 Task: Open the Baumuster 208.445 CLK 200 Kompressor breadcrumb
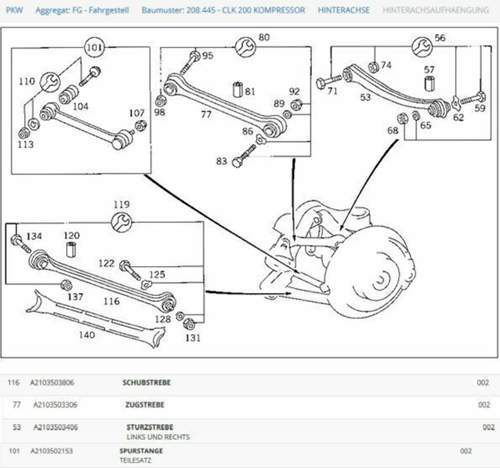223,10
